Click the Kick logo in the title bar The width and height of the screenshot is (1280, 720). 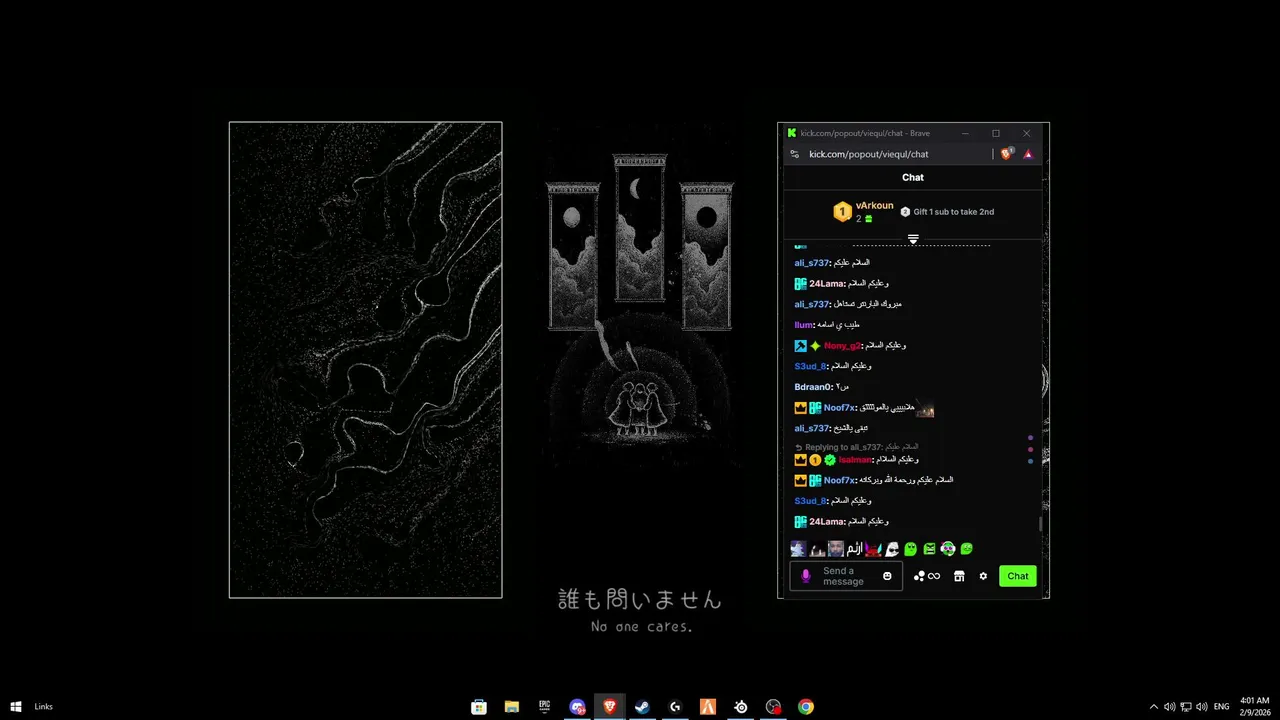792,133
